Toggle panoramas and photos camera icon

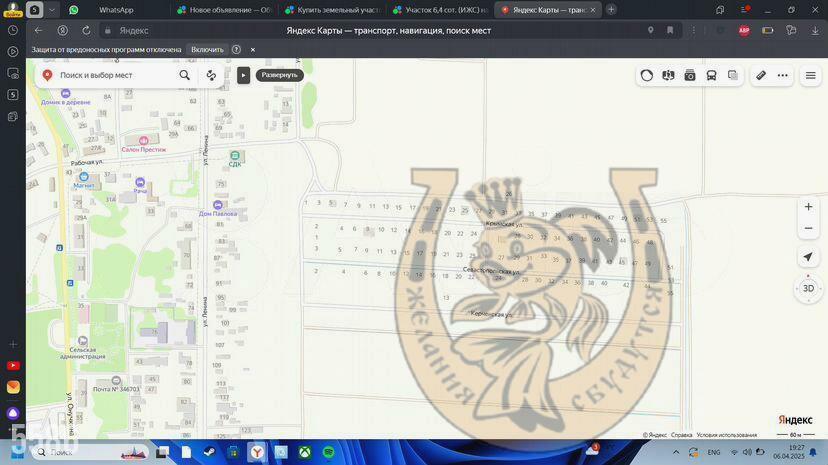point(690,75)
